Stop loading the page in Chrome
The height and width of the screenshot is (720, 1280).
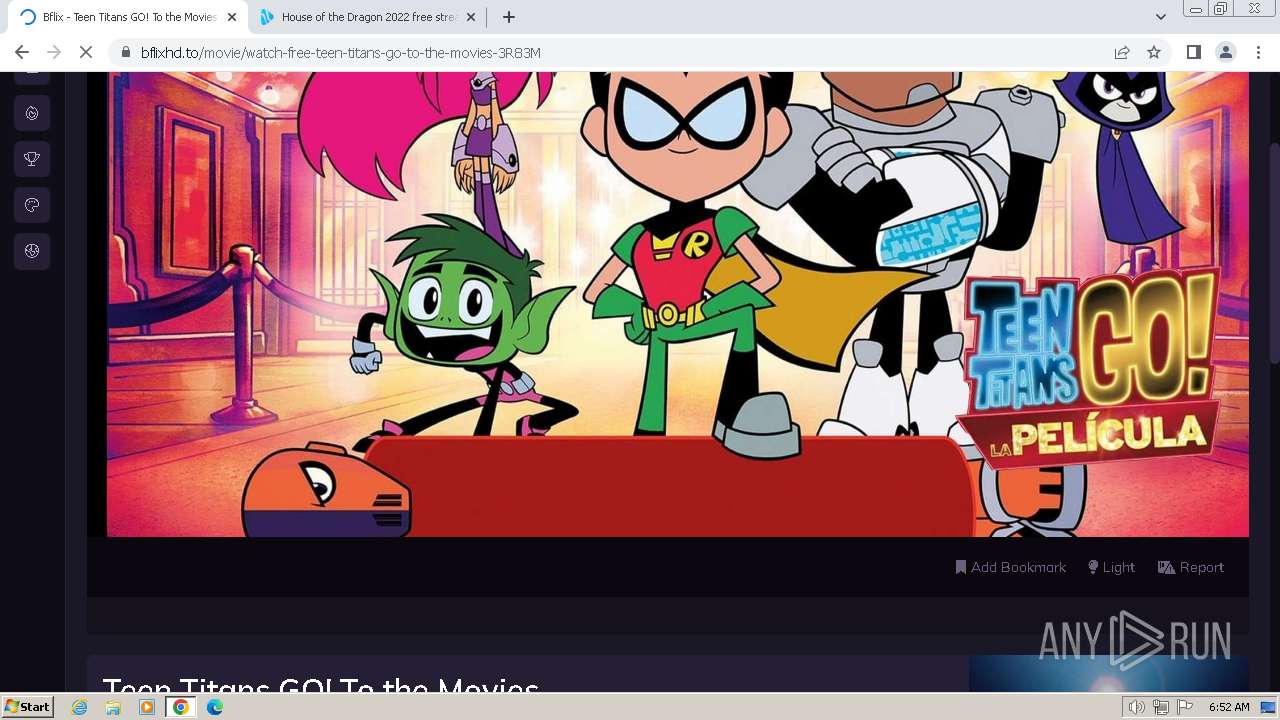pyautogui.click(x=86, y=52)
